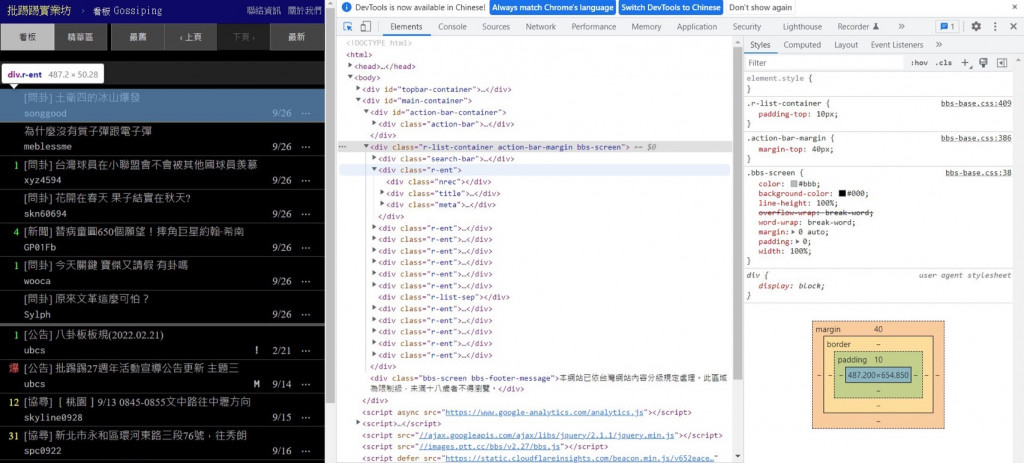Click the 精華區 button in action bar
The image size is (1024, 463).
click(80, 37)
